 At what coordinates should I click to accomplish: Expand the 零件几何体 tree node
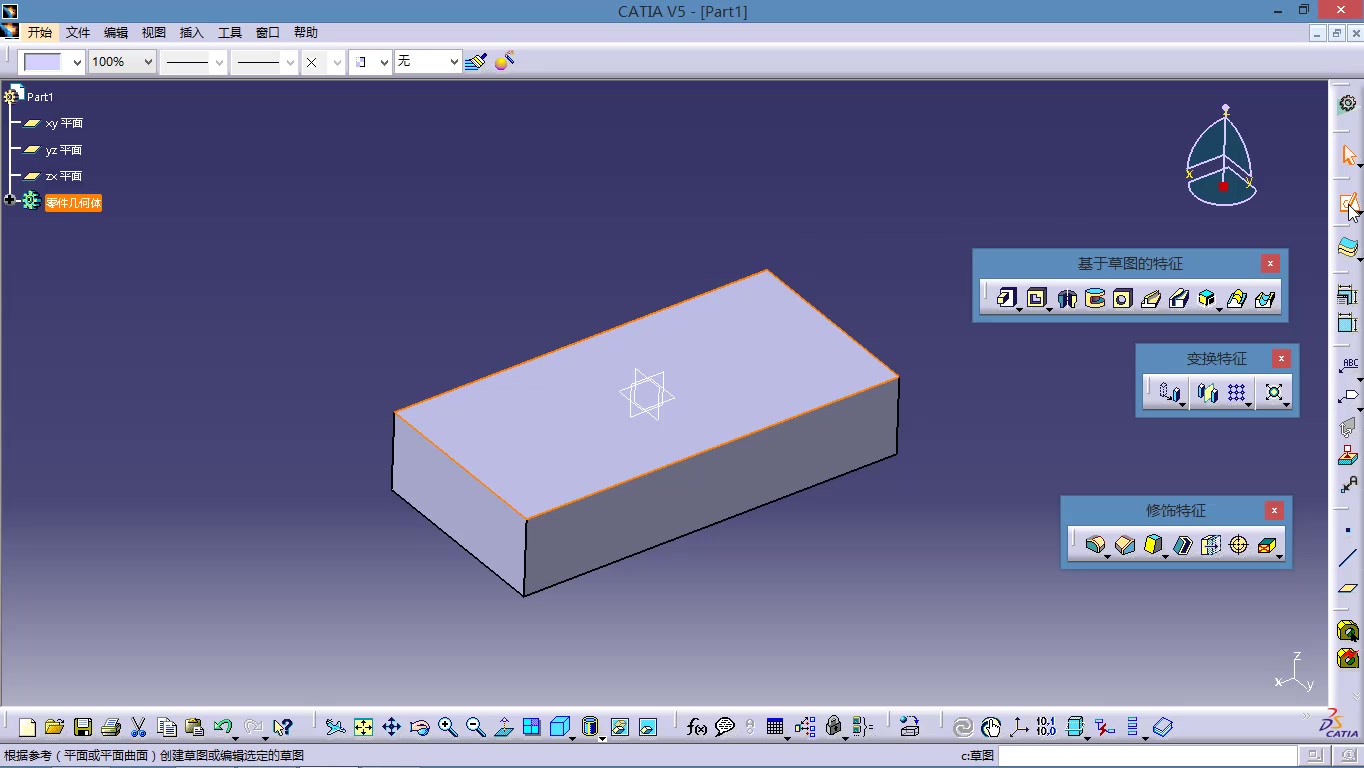point(10,201)
